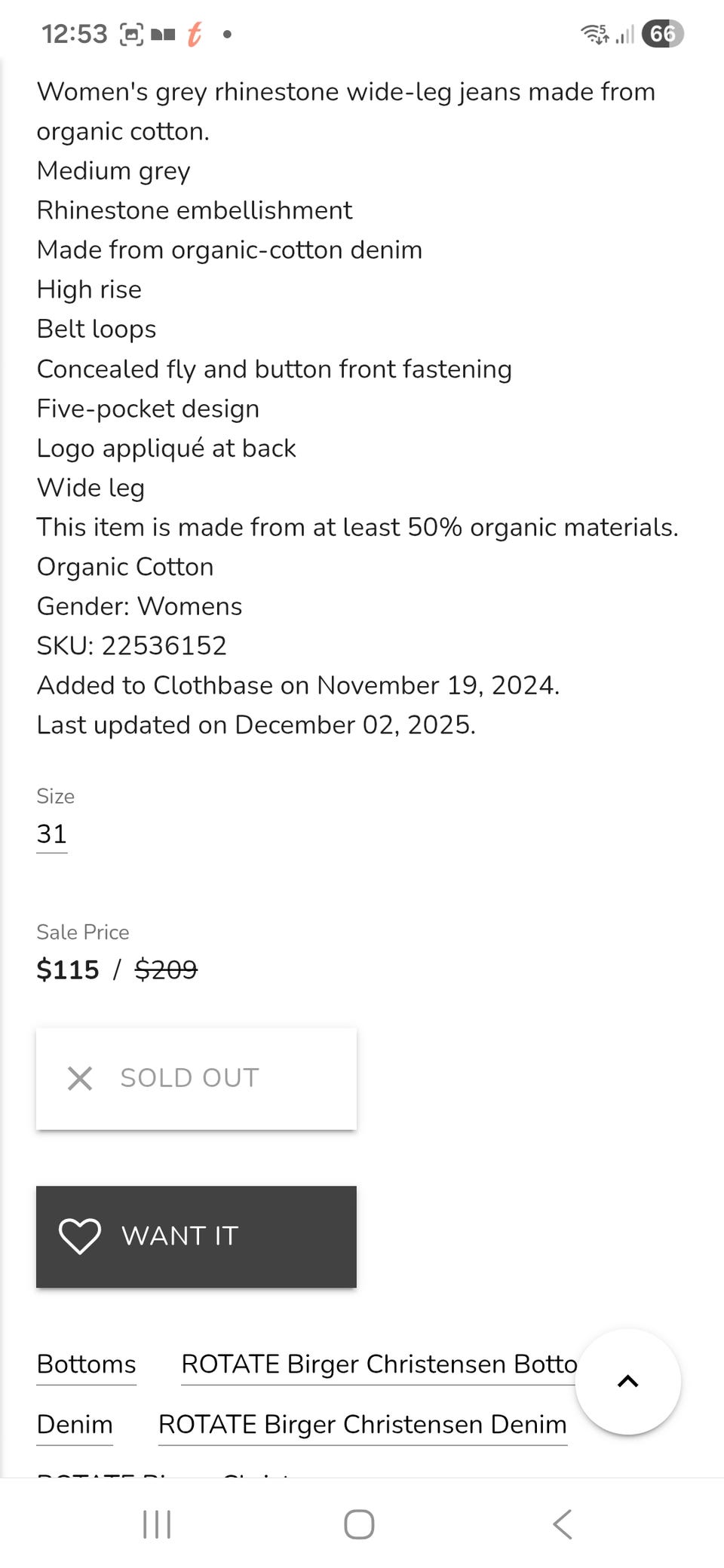This screenshot has width=724, height=1568.
Task: Open the Bottoms category link
Action: 87,1364
